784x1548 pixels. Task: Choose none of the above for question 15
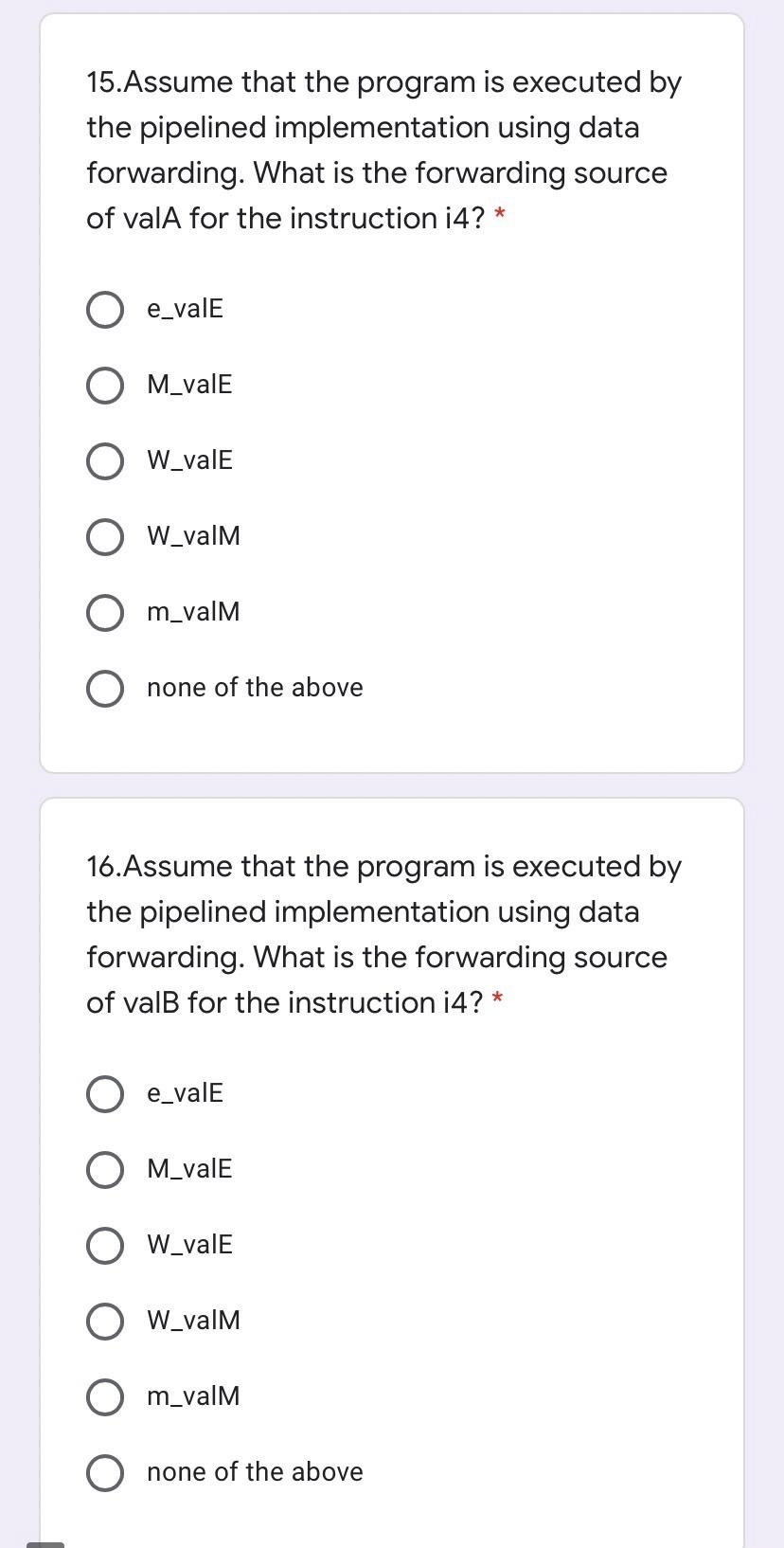[x=104, y=688]
